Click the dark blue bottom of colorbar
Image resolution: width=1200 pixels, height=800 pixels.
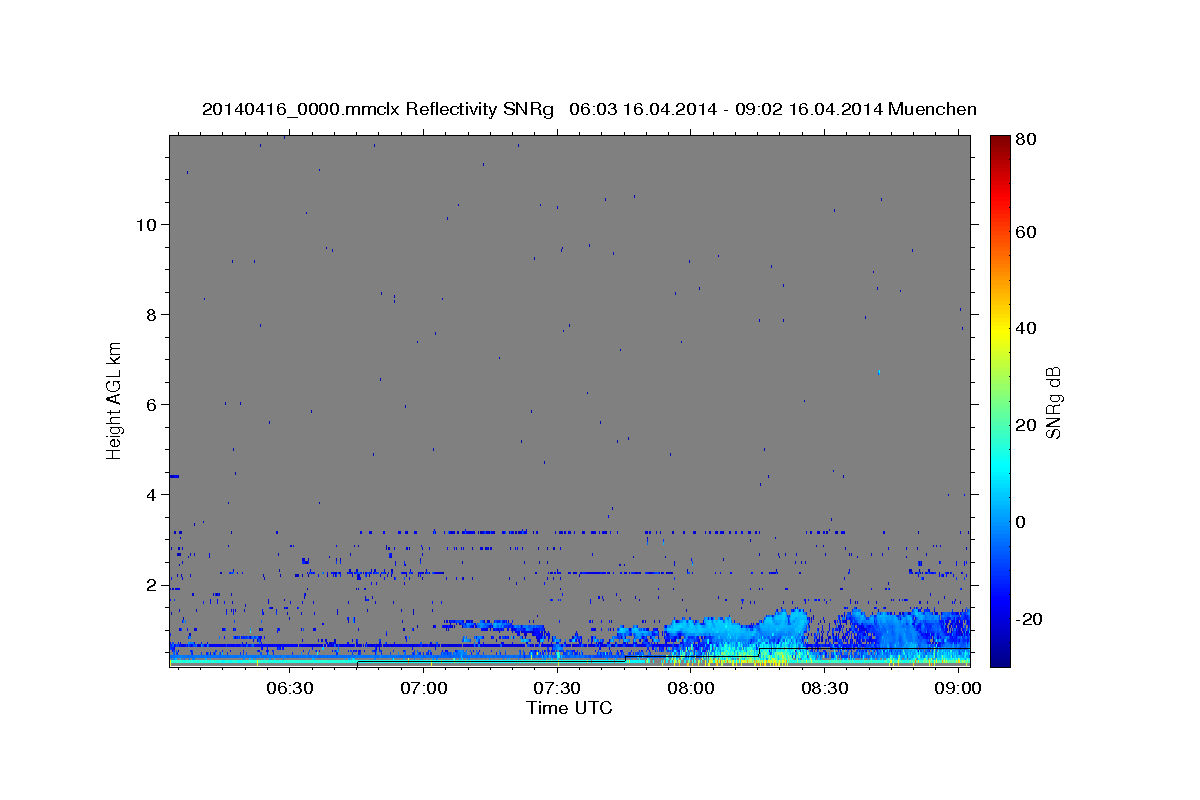[x=1000, y=655]
